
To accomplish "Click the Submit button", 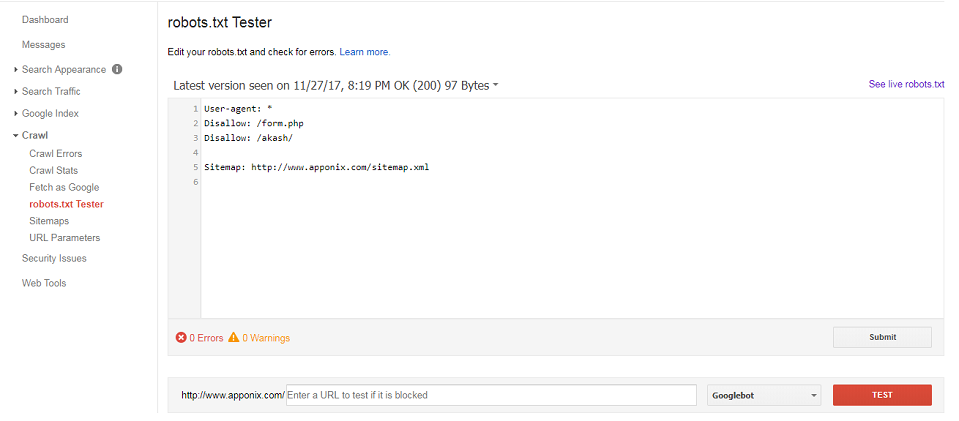I will pyautogui.click(x=882, y=337).
